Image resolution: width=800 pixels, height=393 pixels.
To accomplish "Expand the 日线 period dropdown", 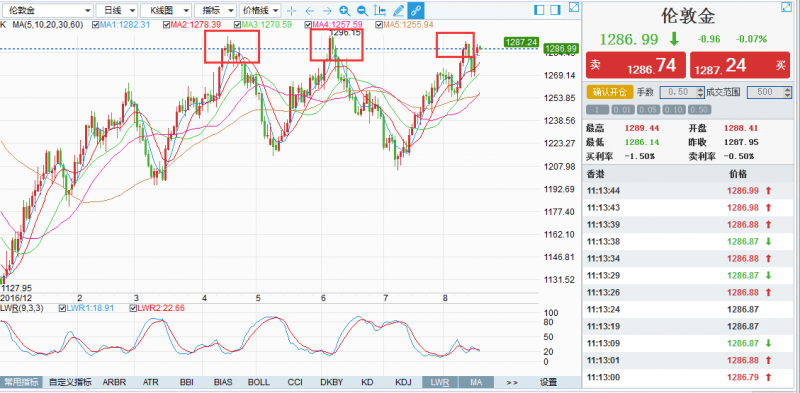I will 117,10.
